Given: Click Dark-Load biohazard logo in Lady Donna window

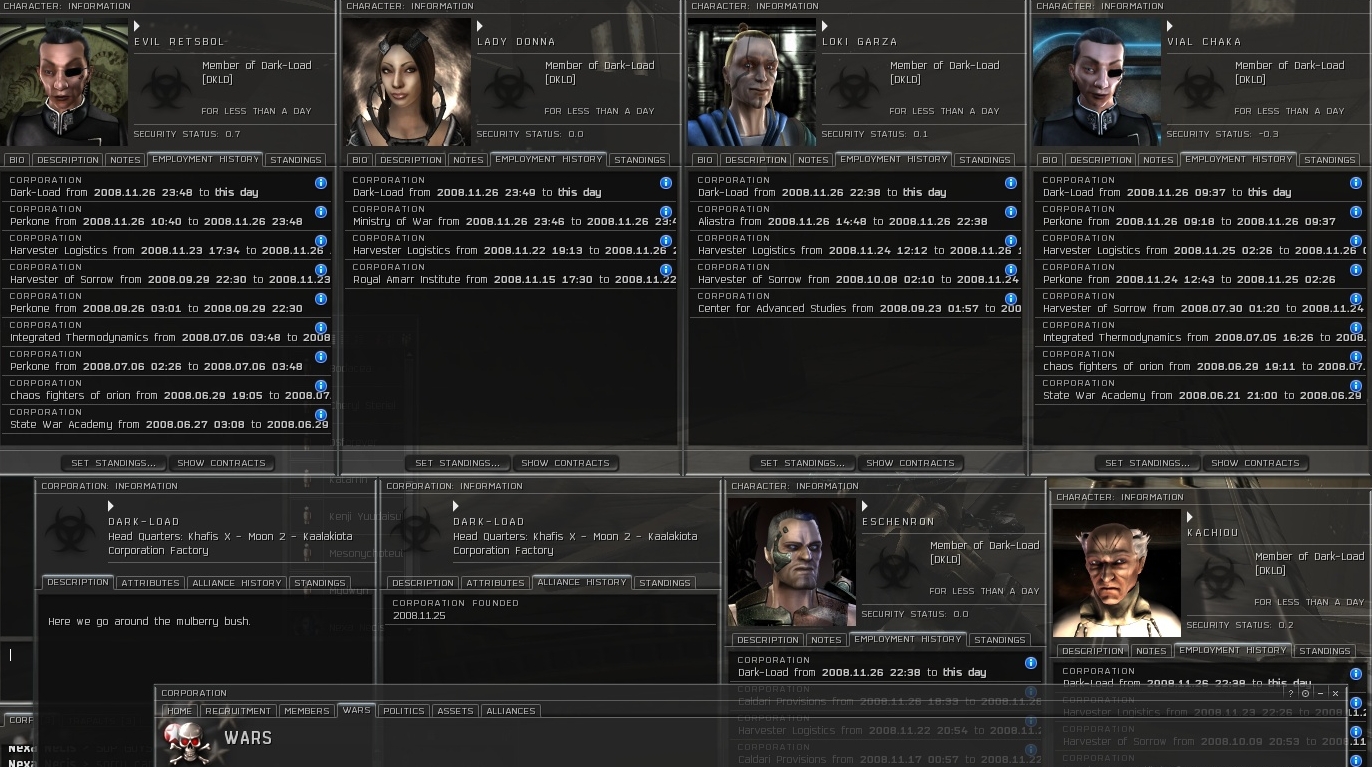Looking at the screenshot, I should (x=510, y=90).
